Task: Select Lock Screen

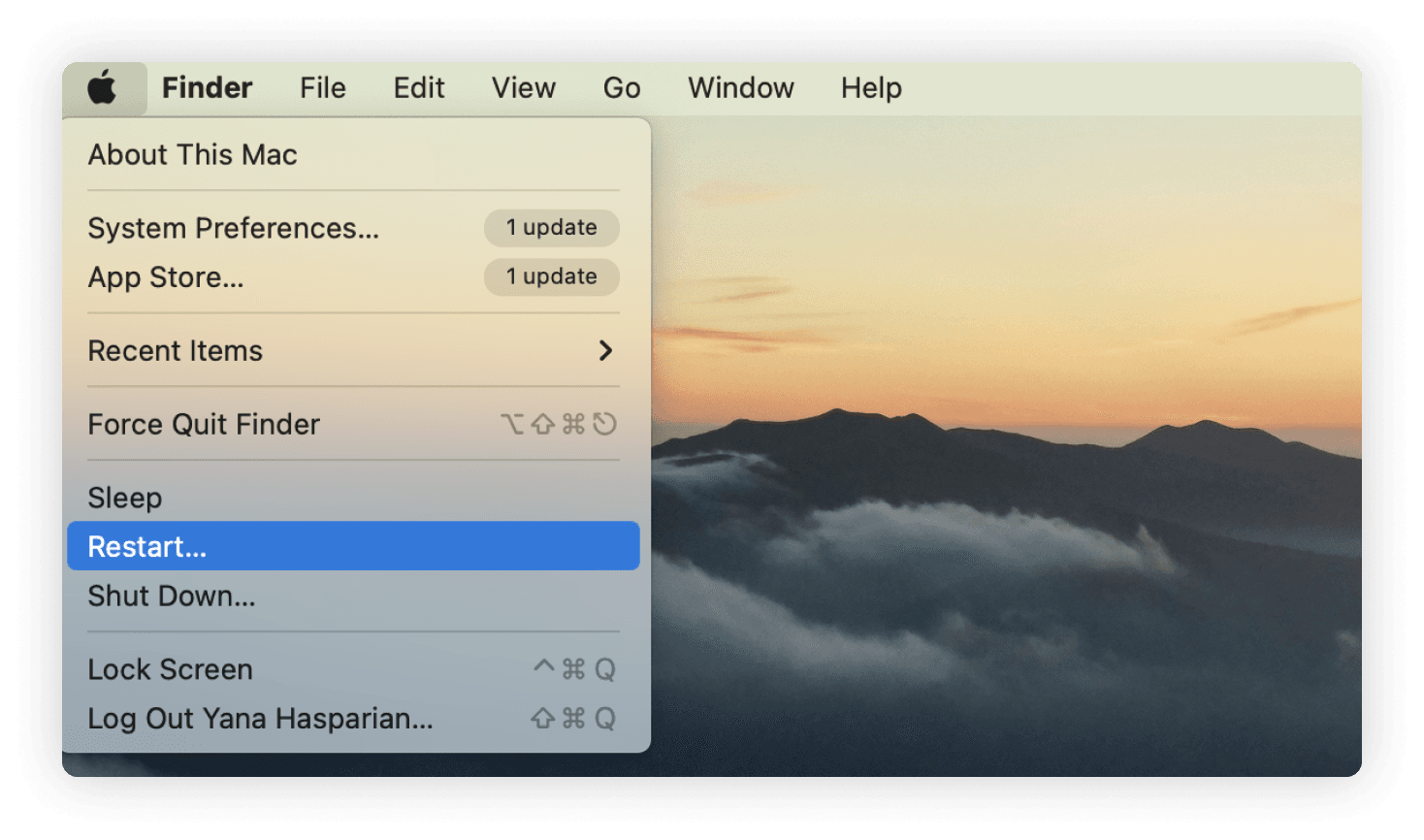Action: click(x=171, y=669)
